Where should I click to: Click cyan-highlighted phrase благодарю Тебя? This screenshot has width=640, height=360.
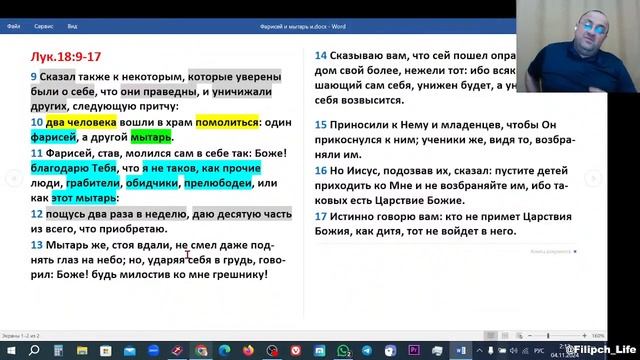tap(73, 168)
